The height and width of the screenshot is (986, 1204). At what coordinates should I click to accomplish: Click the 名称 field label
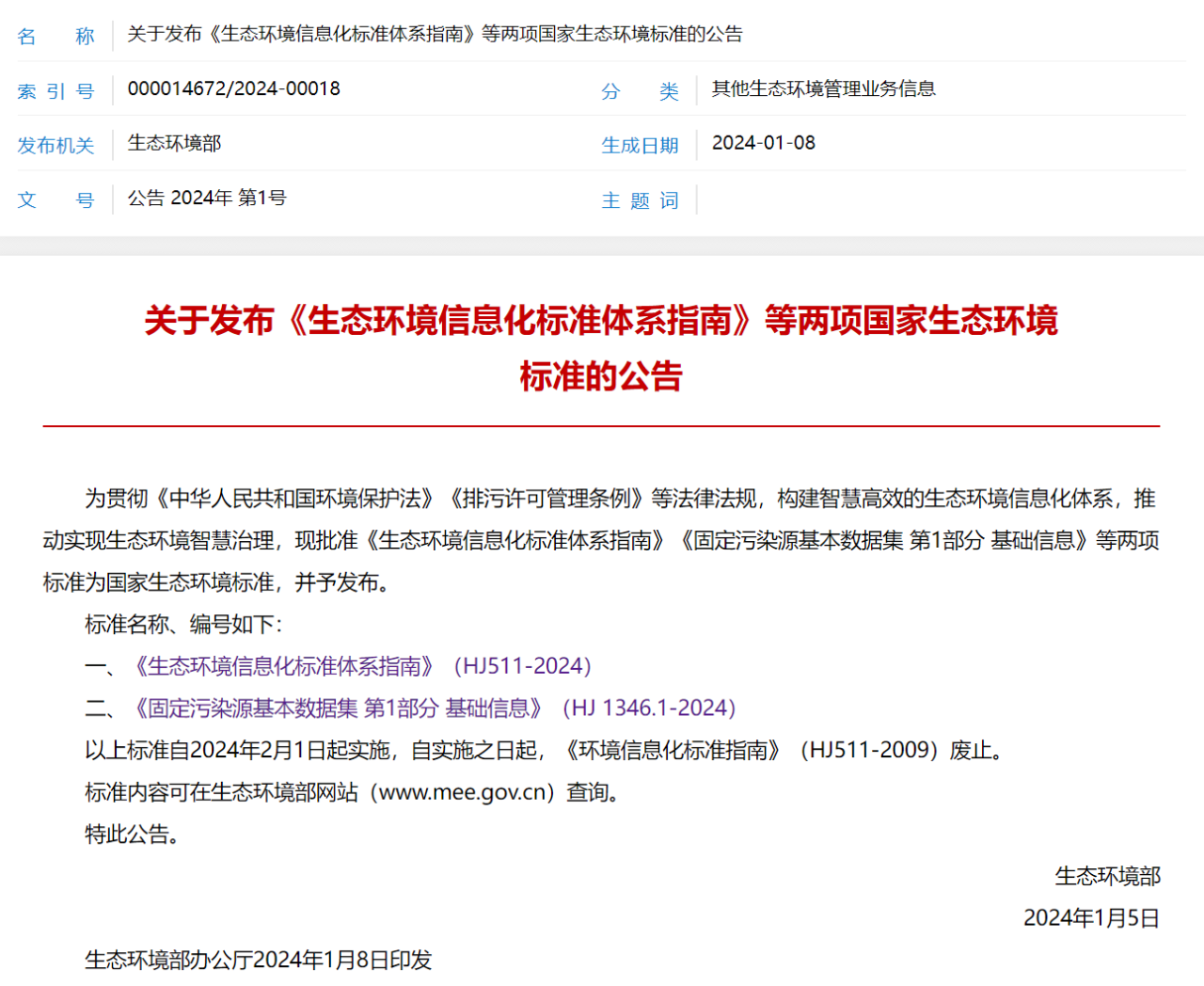coord(55,36)
